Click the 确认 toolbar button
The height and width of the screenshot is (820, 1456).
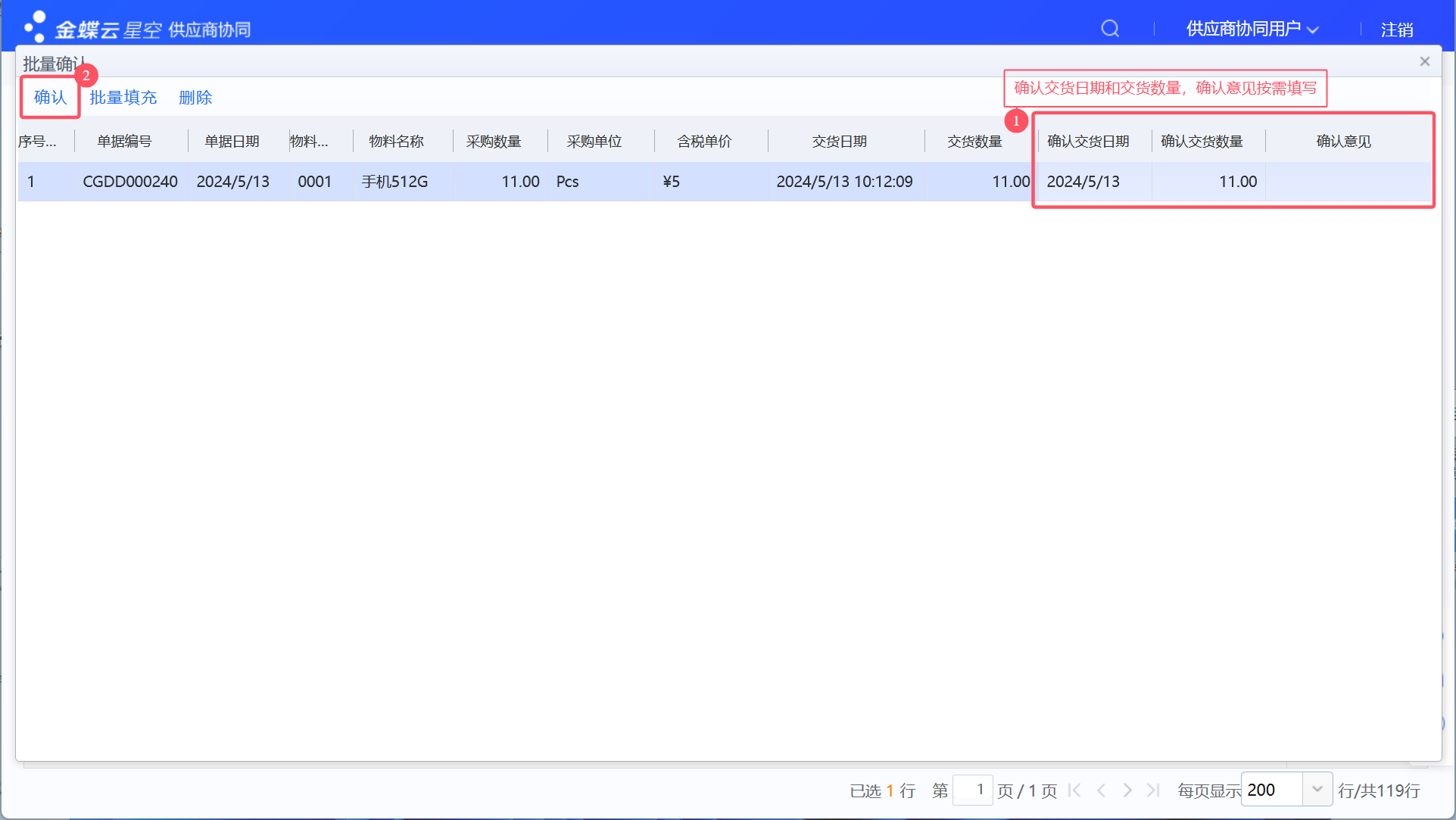pos(50,97)
